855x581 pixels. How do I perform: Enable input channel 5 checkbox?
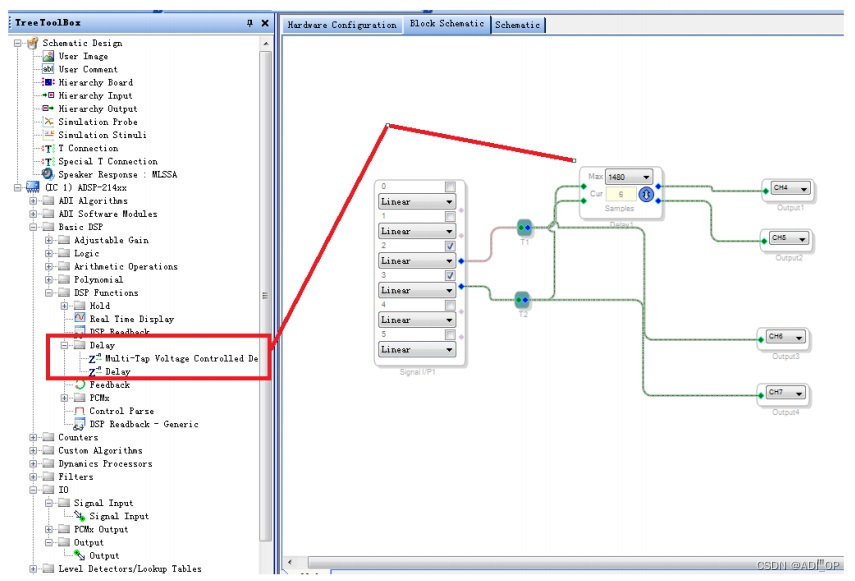[450, 335]
